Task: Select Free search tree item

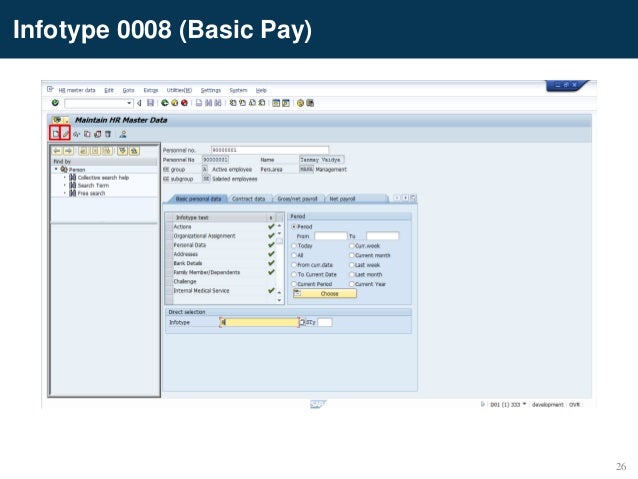Action: pos(91,193)
